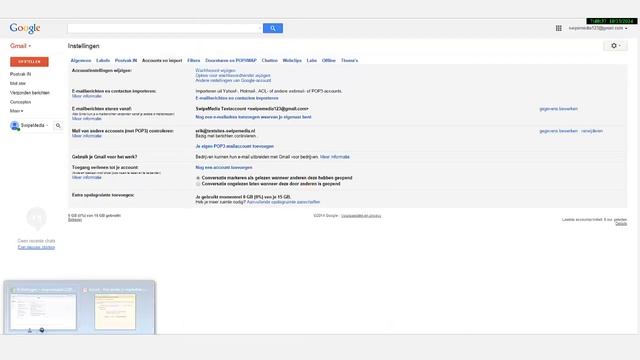Open Verzonden berichten folder

click(29, 93)
